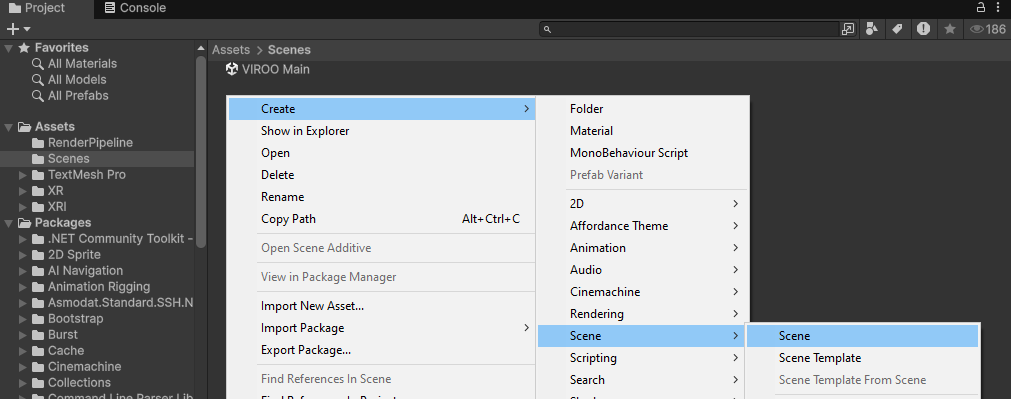The height and width of the screenshot is (399, 1011).
Task: Click the Search by Import Log Type icon
Action: (x=923, y=29)
